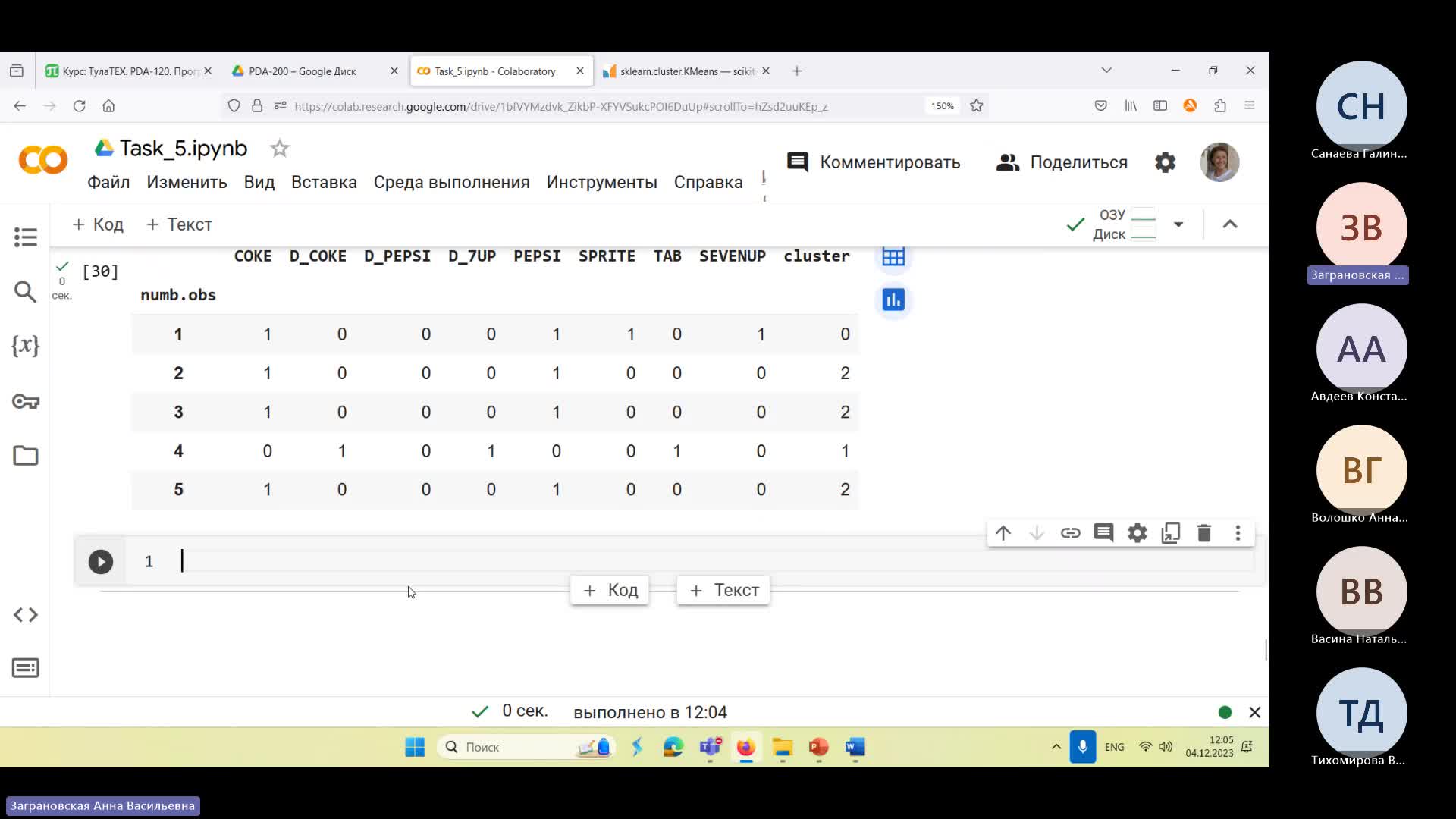Screen dimensions: 1456x819
Task: Open the Файл menu
Action: pos(108,183)
